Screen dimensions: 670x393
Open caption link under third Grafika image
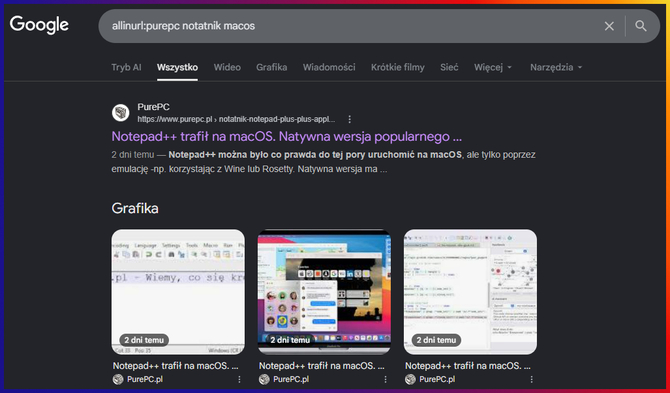(x=468, y=366)
